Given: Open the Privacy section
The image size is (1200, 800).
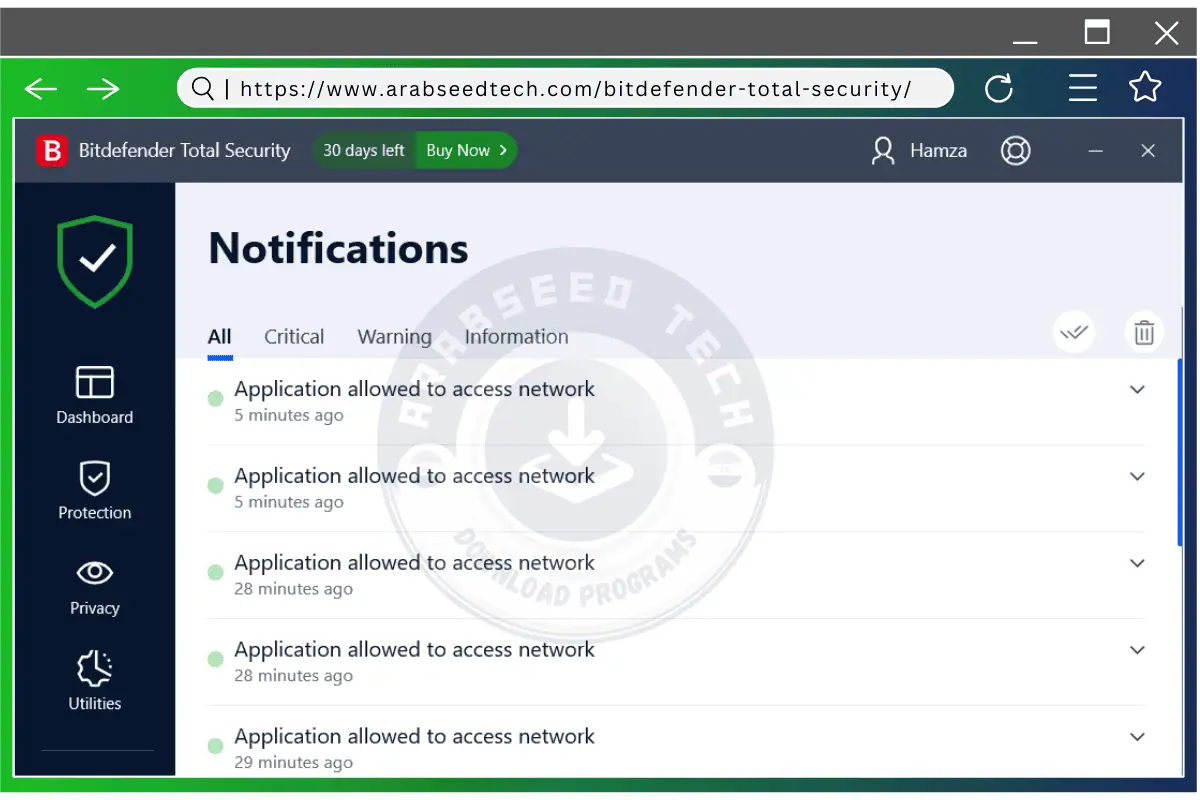Looking at the screenshot, I should point(94,587).
